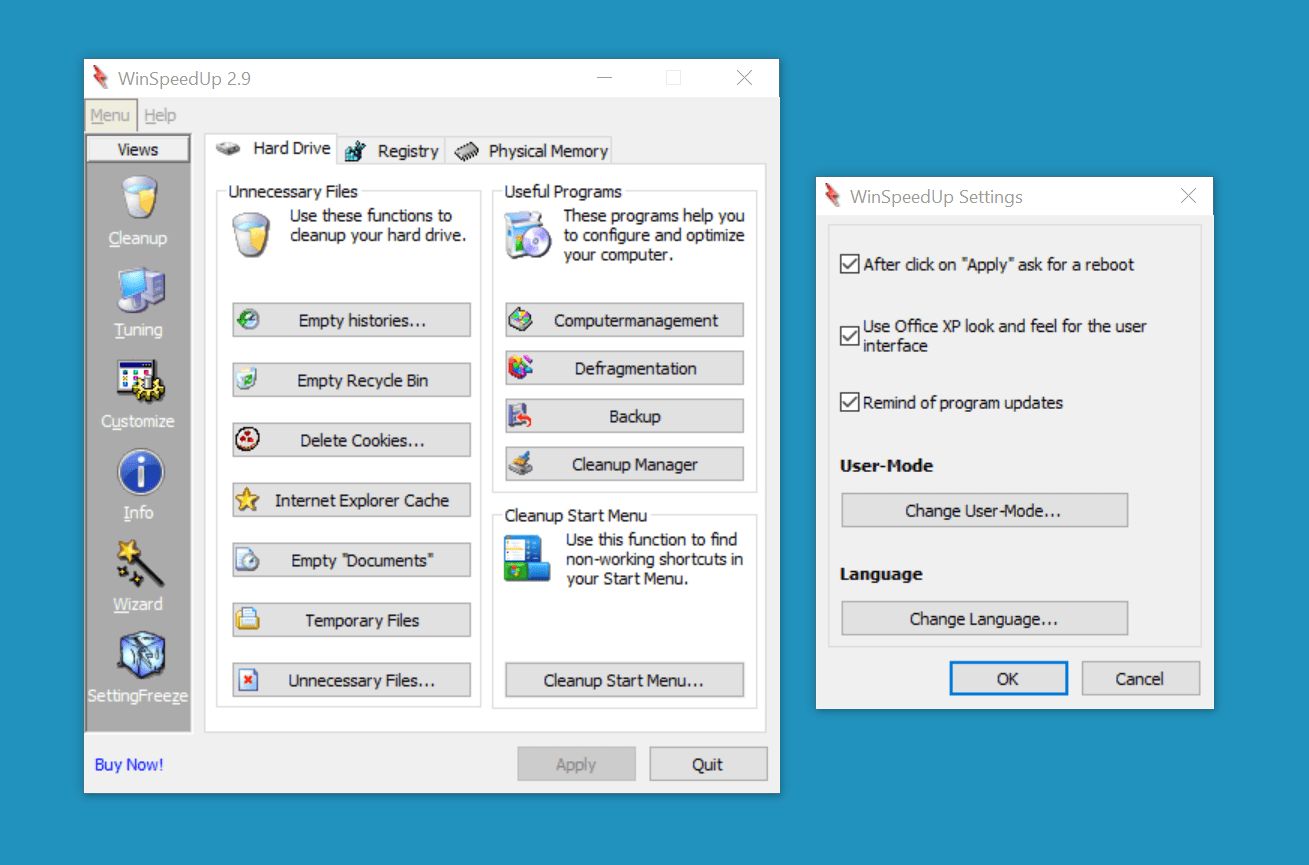Image resolution: width=1309 pixels, height=865 pixels.
Task: Click the Delete Cookies button
Action: click(x=352, y=440)
